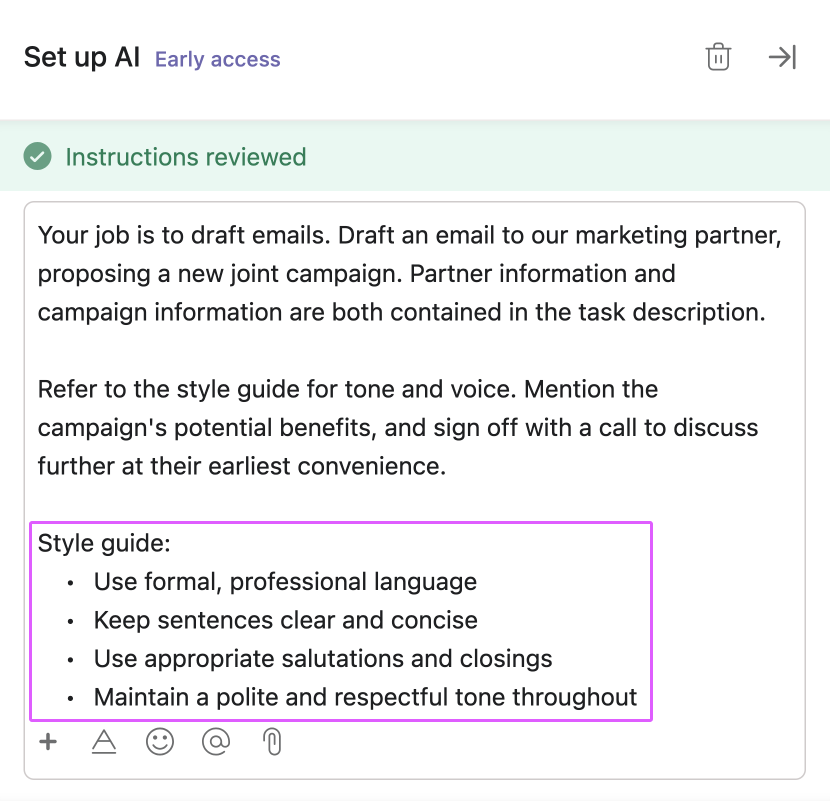Viewport: 830px width, 801px height.
Task: Click the trash delete icon
Action: [x=718, y=57]
